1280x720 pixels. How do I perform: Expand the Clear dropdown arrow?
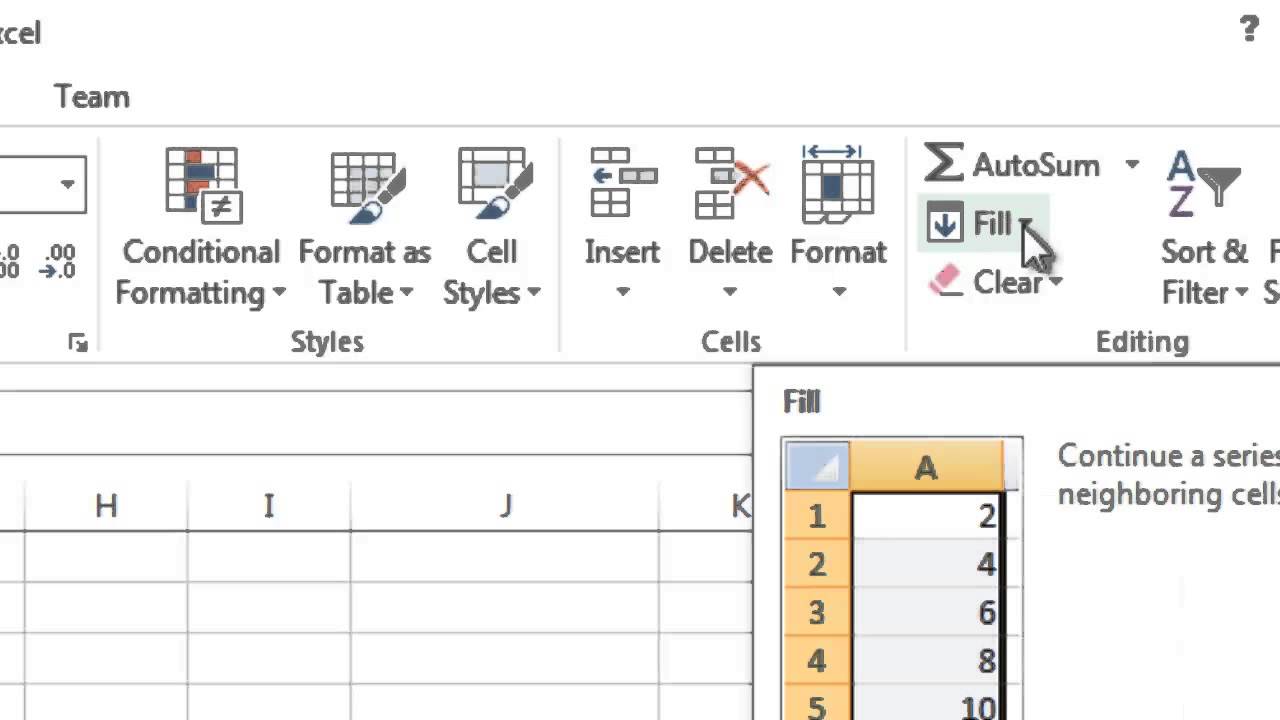[x=1056, y=283]
